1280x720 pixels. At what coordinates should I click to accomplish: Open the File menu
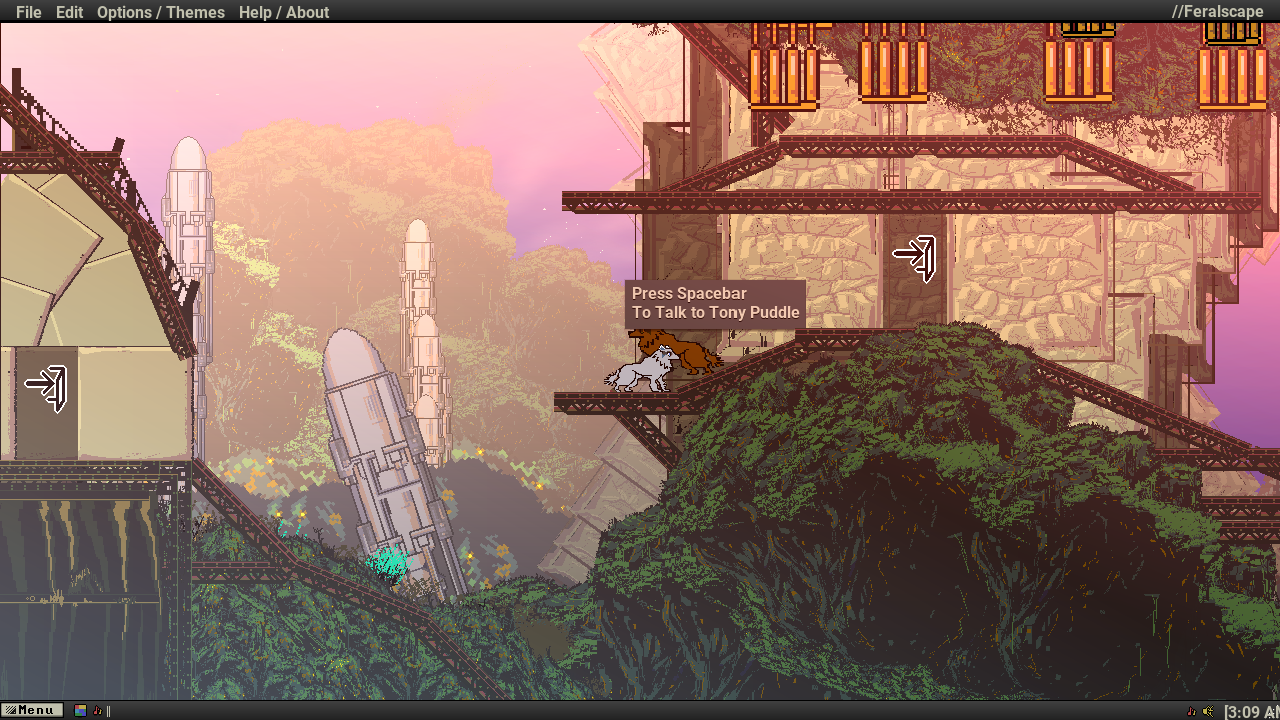tap(27, 12)
